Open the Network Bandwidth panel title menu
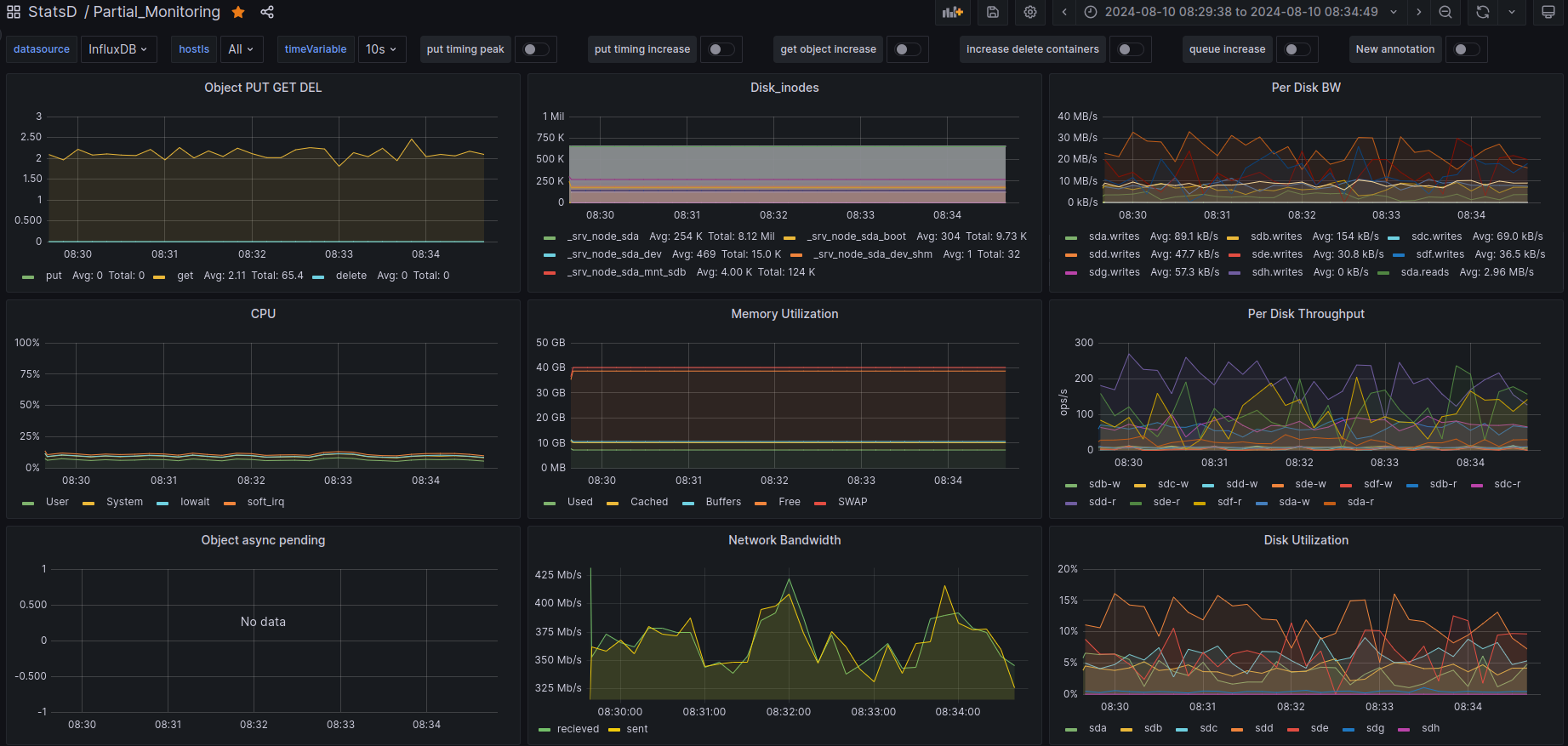The width and height of the screenshot is (1568, 746). tap(784, 540)
